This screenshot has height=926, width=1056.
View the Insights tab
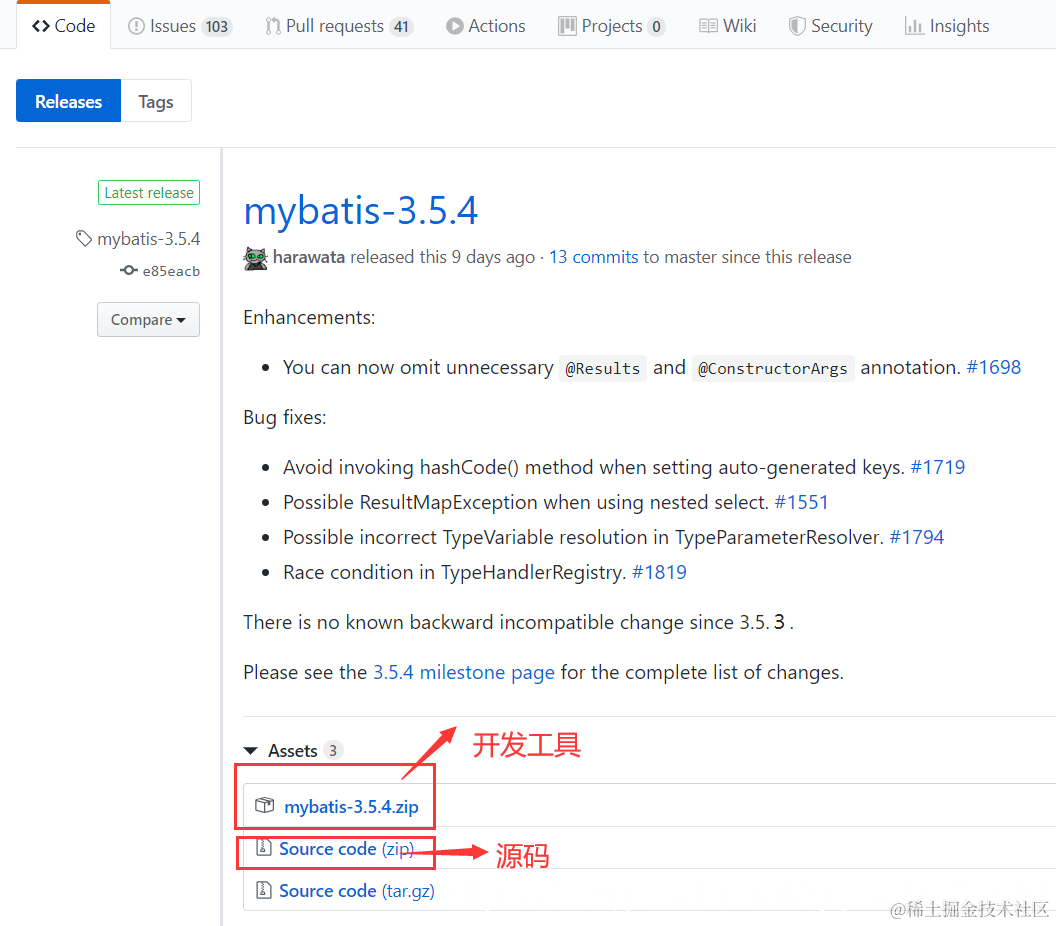[947, 26]
